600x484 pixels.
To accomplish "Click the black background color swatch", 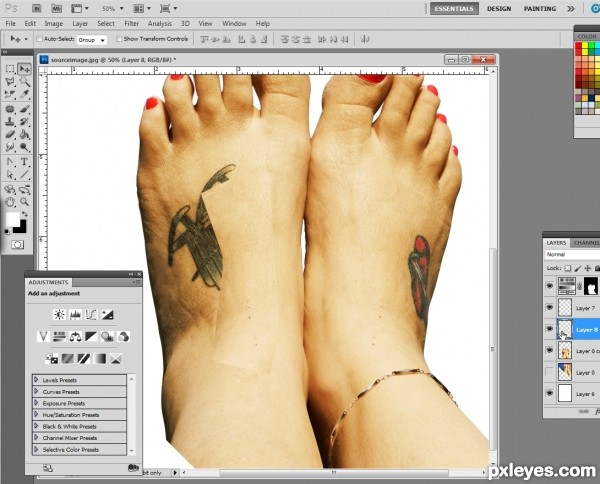I will click(x=21, y=228).
